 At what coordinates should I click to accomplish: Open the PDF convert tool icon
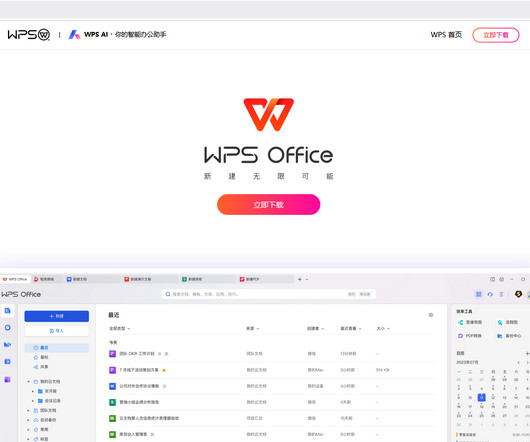tap(460, 336)
